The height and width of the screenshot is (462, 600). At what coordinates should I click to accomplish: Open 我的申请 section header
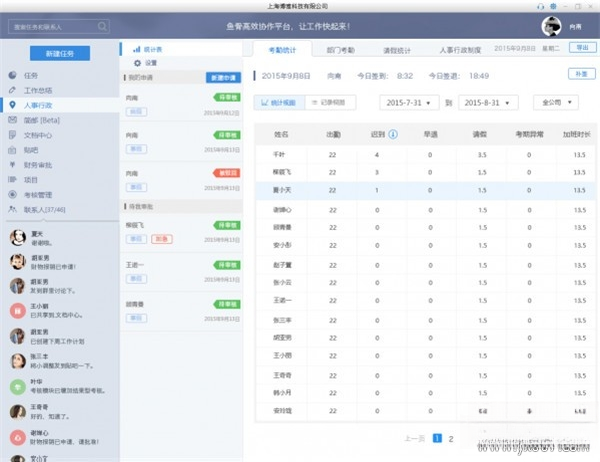pos(140,78)
